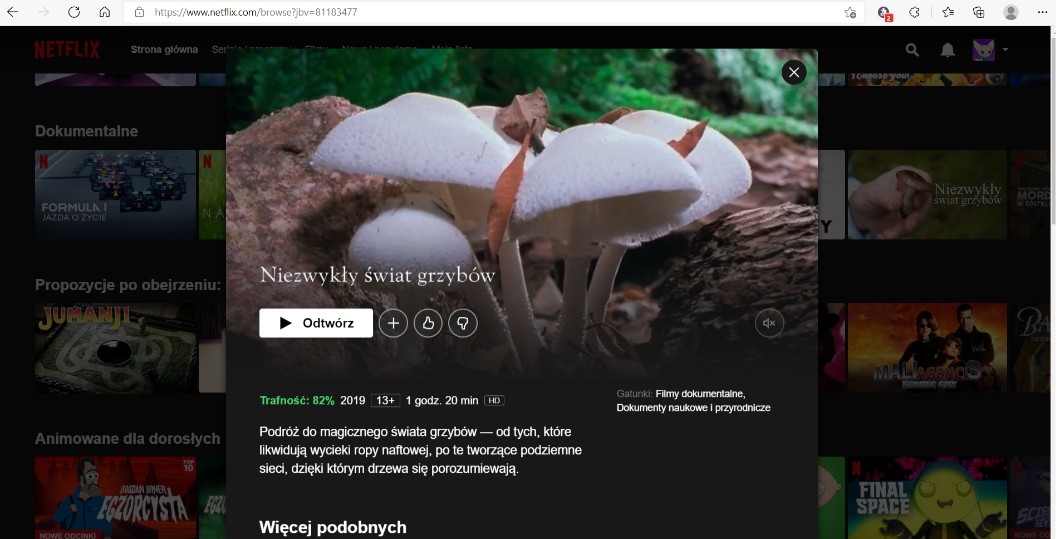Go to browser home page
1060x539 pixels.
(x=105, y=12)
